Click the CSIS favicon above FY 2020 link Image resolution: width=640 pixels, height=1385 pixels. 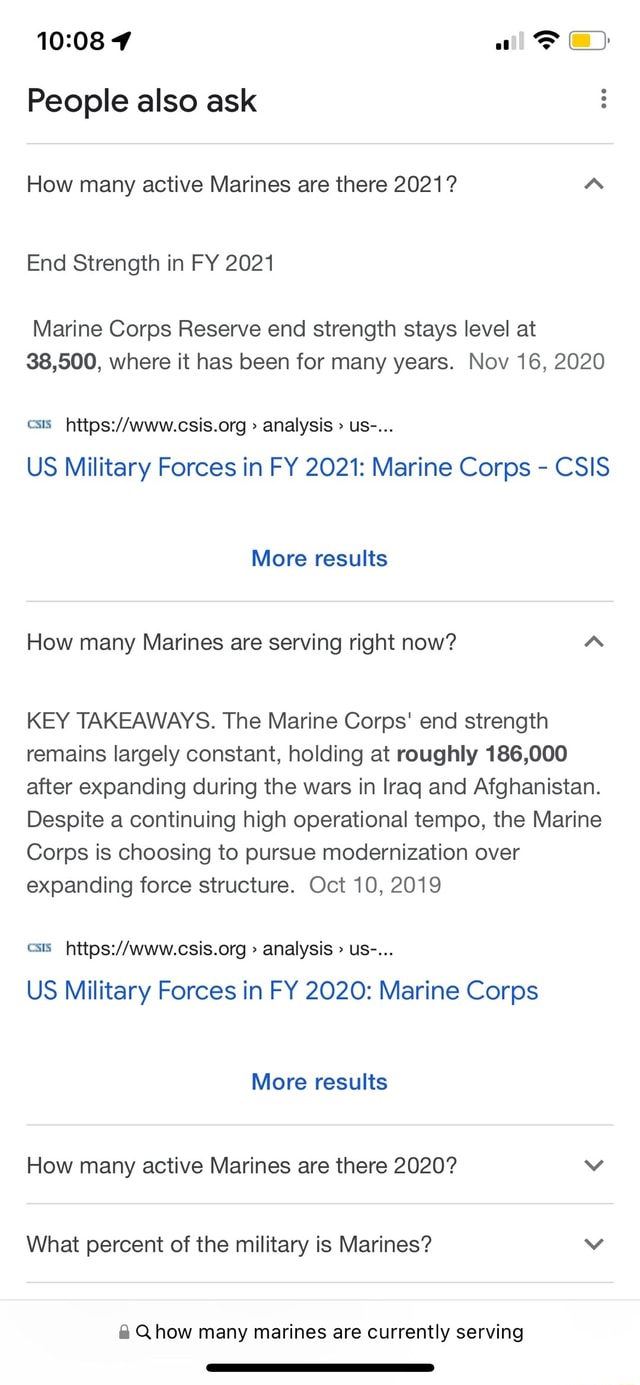click(38, 948)
